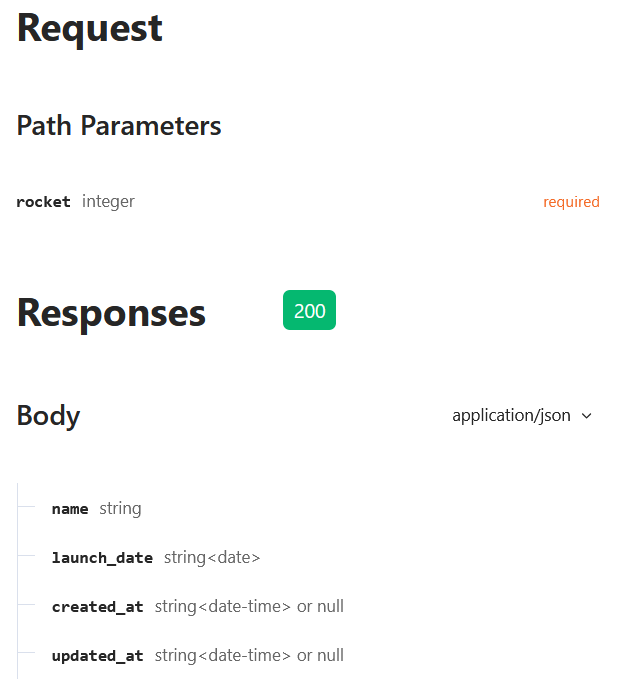Screen dimensions: 619x699
Task: Select the 200 response code badge
Action: (x=309, y=310)
